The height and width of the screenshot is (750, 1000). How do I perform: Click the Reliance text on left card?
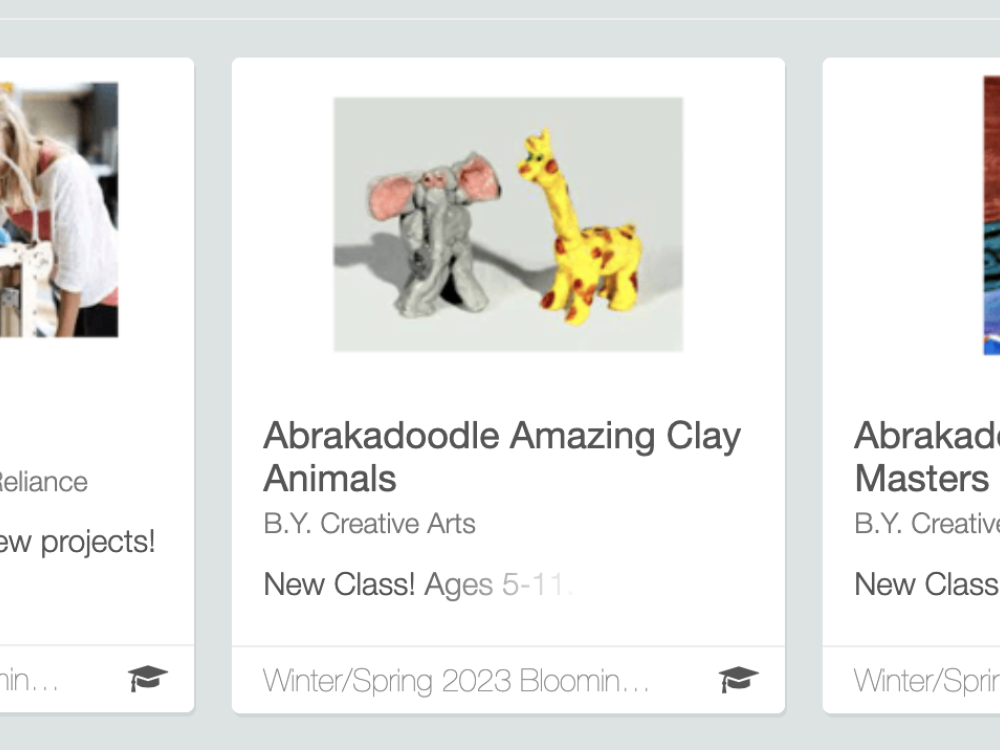pyautogui.click(x=43, y=482)
